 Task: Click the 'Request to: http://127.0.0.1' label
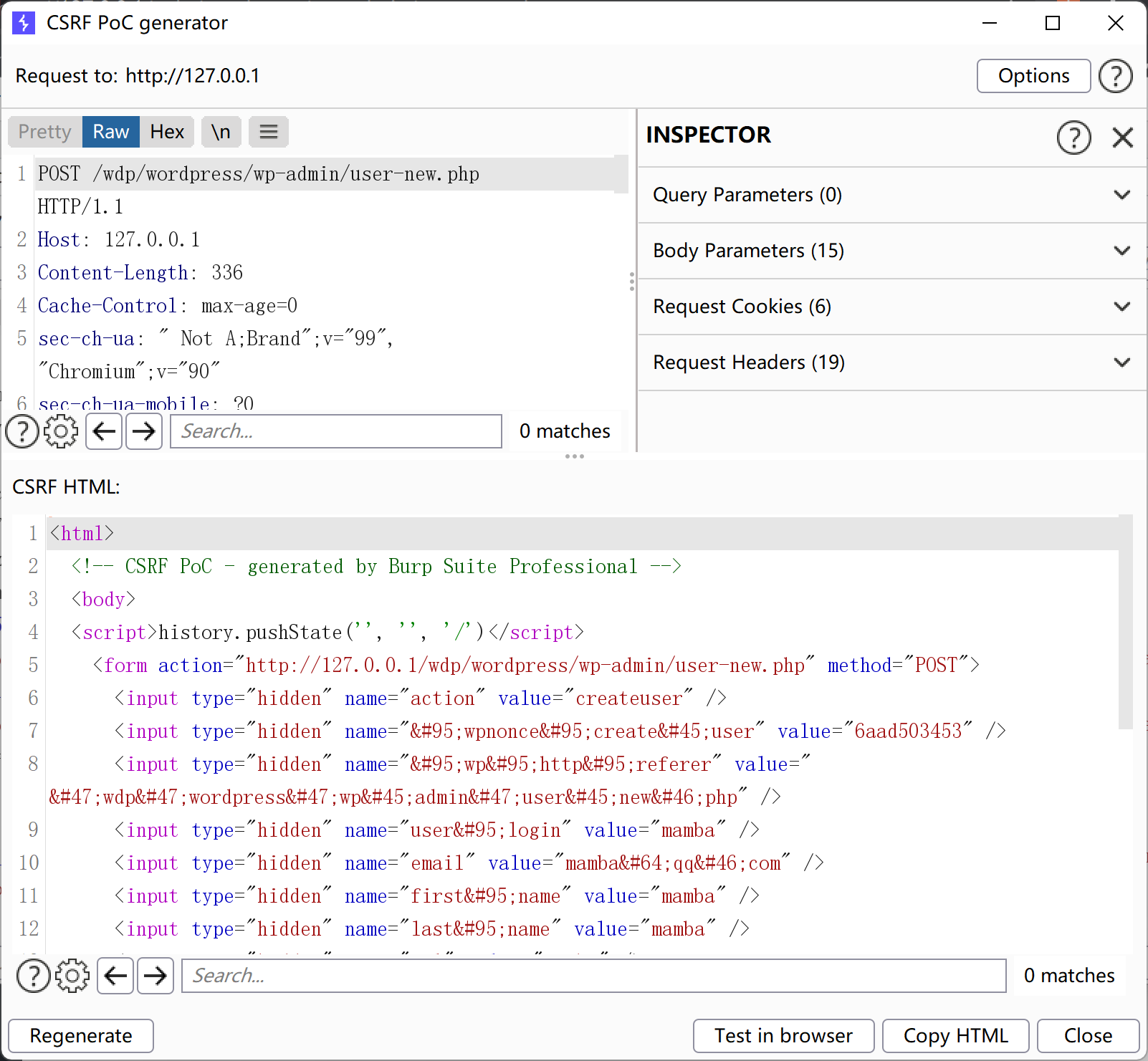pos(138,76)
